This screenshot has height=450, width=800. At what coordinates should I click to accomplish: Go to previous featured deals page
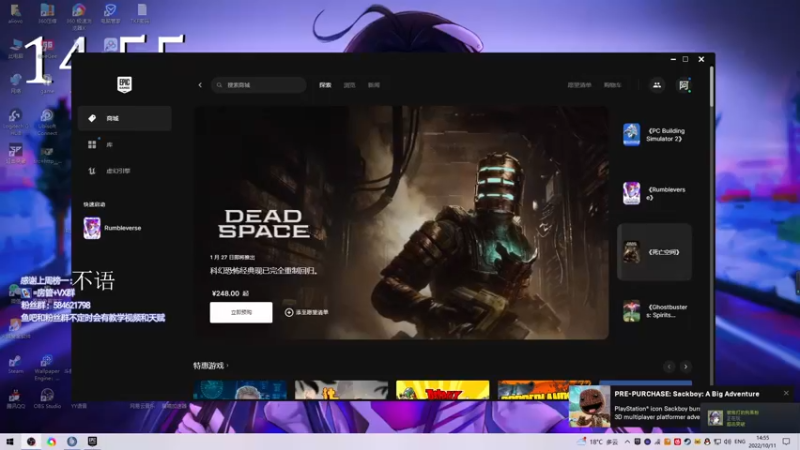click(669, 366)
